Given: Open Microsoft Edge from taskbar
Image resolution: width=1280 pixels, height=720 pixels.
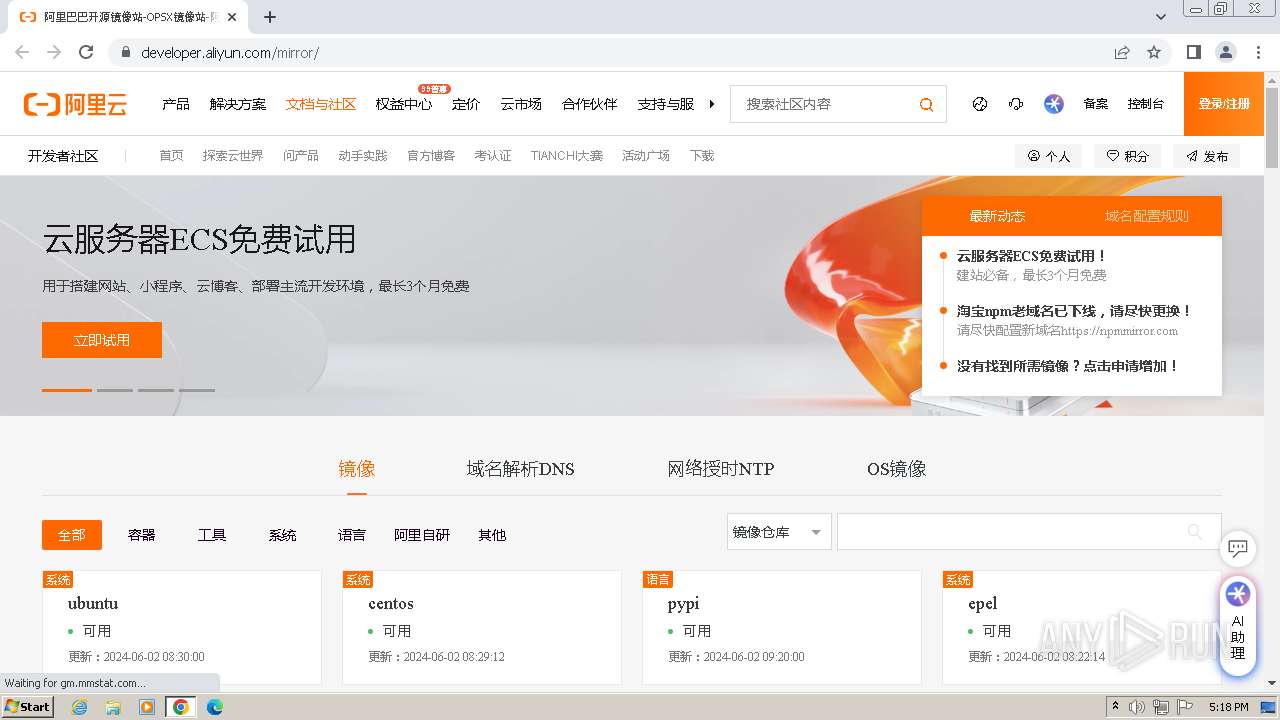Looking at the screenshot, I should (214, 707).
